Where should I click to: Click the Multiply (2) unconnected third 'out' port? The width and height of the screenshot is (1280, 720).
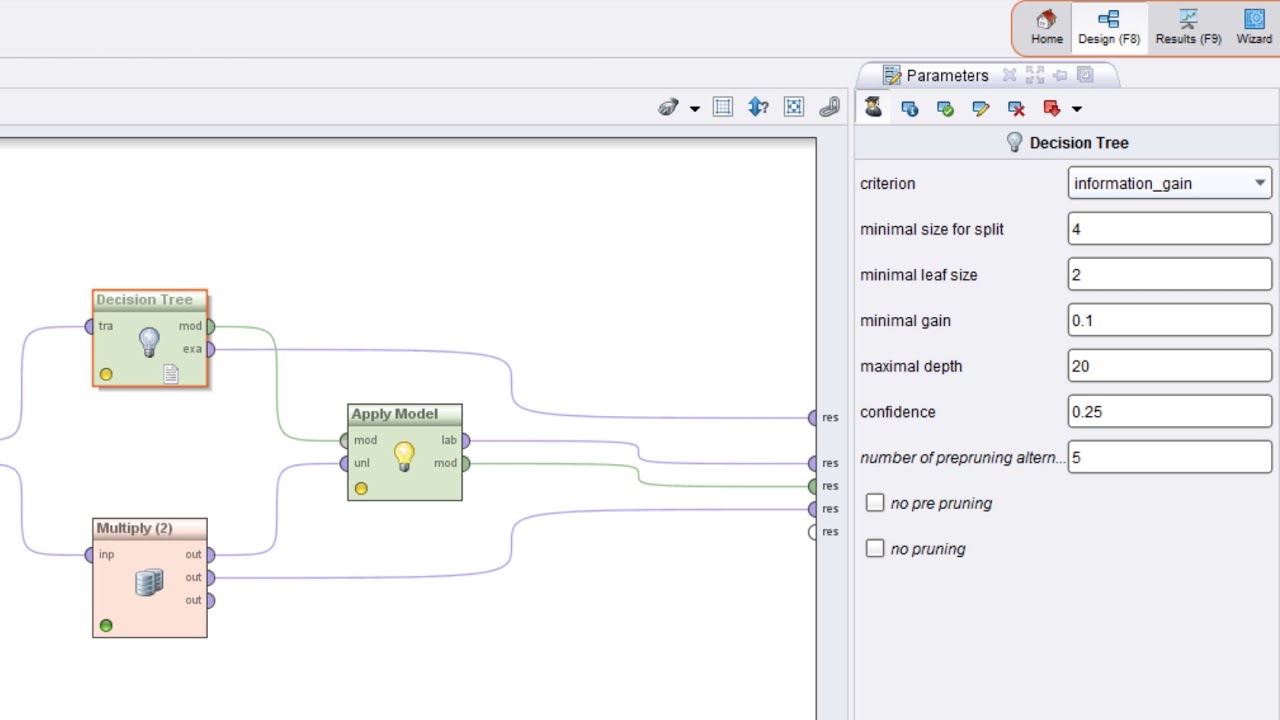(209, 600)
